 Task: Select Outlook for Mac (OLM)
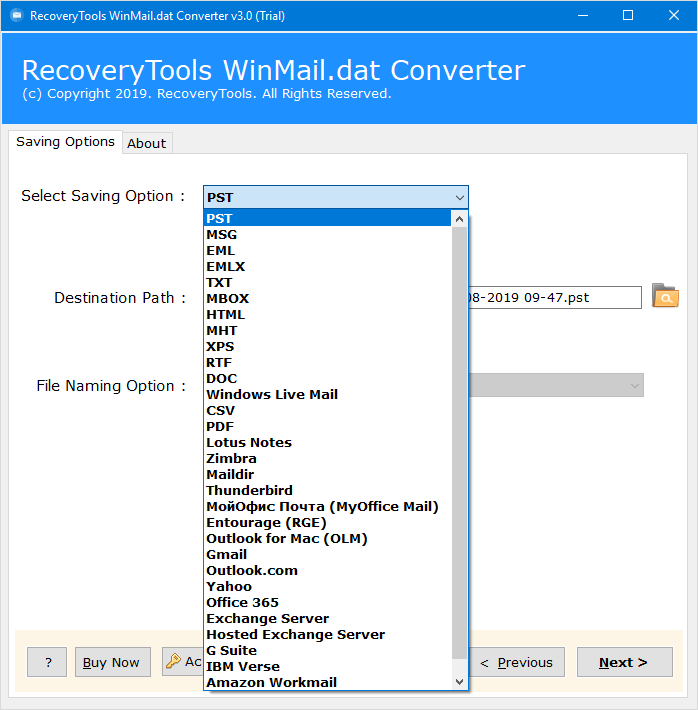coord(327,538)
